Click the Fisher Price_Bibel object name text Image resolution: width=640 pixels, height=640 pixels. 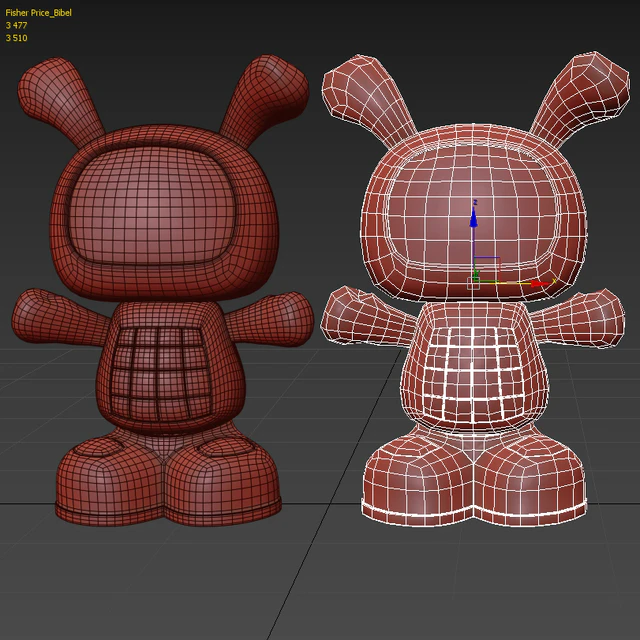tap(39, 13)
